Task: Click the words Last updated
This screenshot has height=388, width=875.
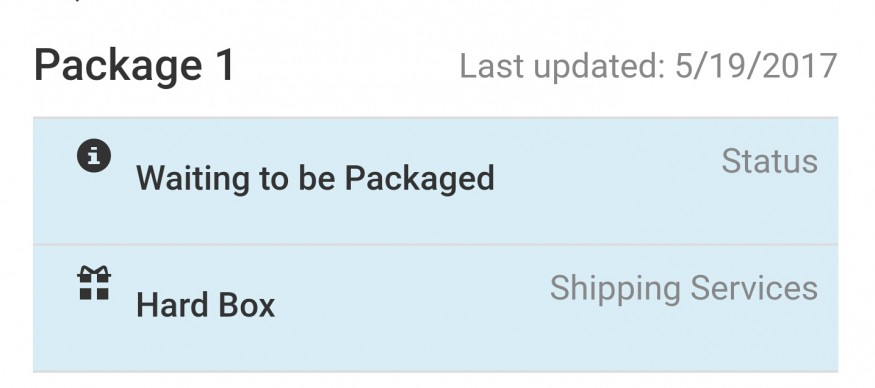Action: (562, 66)
